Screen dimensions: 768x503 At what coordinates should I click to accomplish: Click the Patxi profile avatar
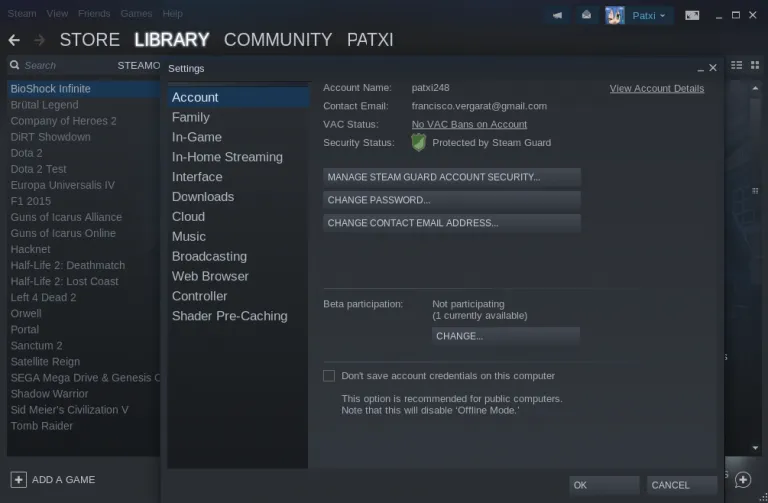(x=615, y=15)
